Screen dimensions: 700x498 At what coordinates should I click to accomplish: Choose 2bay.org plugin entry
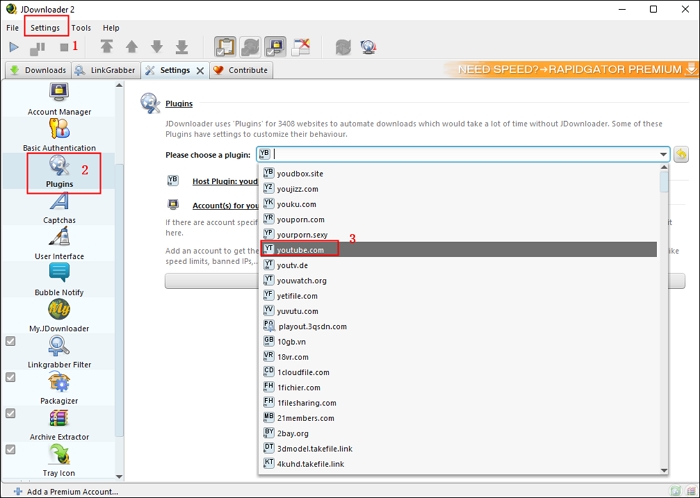tap(458, 433)
